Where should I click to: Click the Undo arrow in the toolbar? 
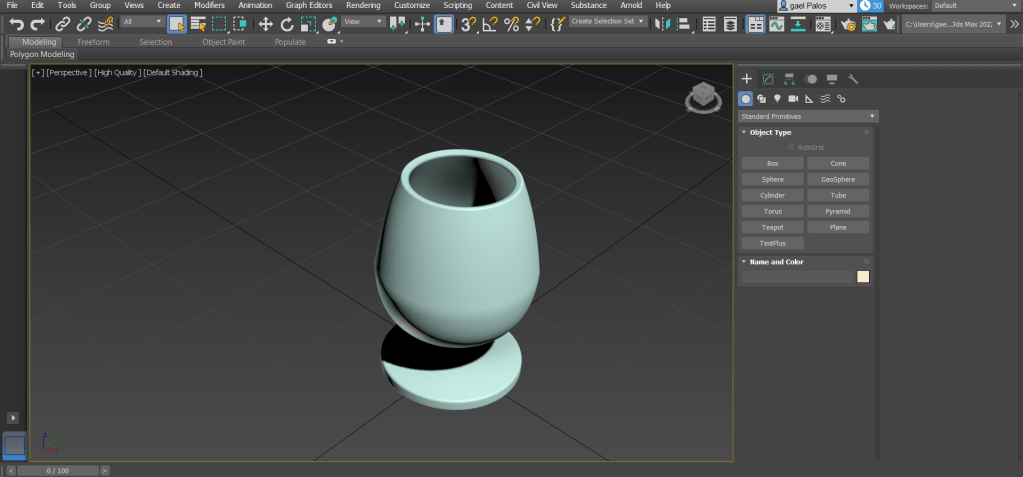point(17,23)
